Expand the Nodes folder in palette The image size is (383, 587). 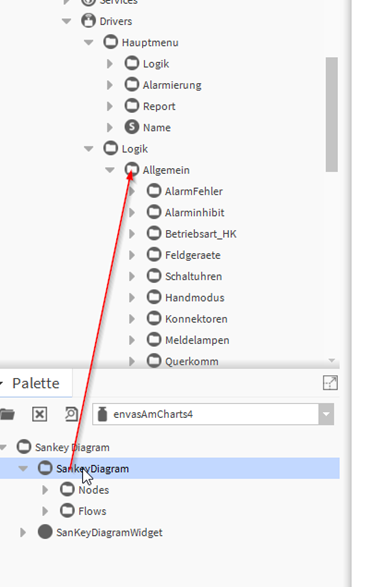click(45, 490)
